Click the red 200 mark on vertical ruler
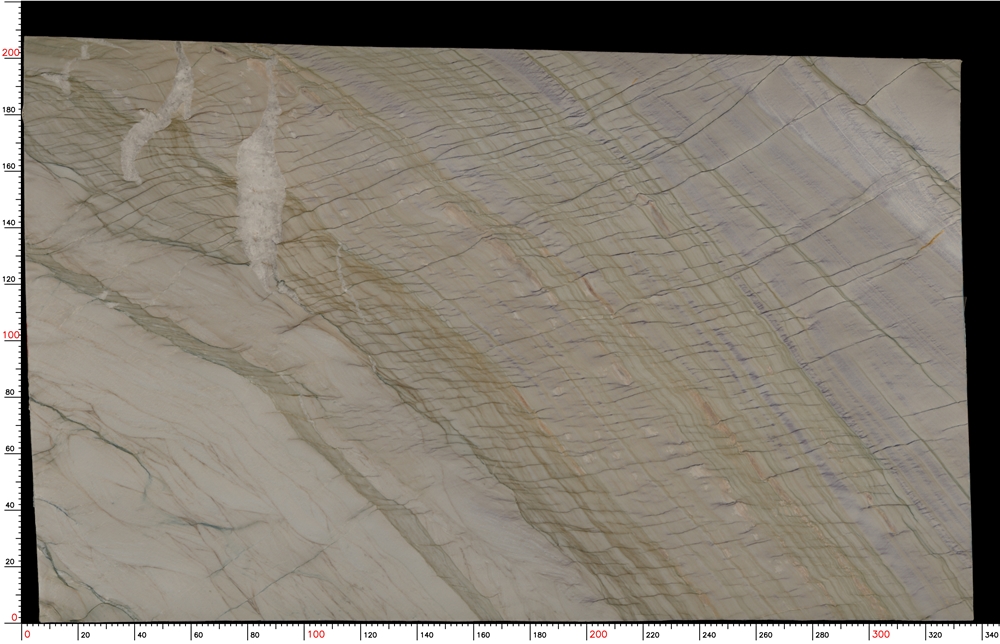The image size is (1000, 644). click(x=11, y=53)
